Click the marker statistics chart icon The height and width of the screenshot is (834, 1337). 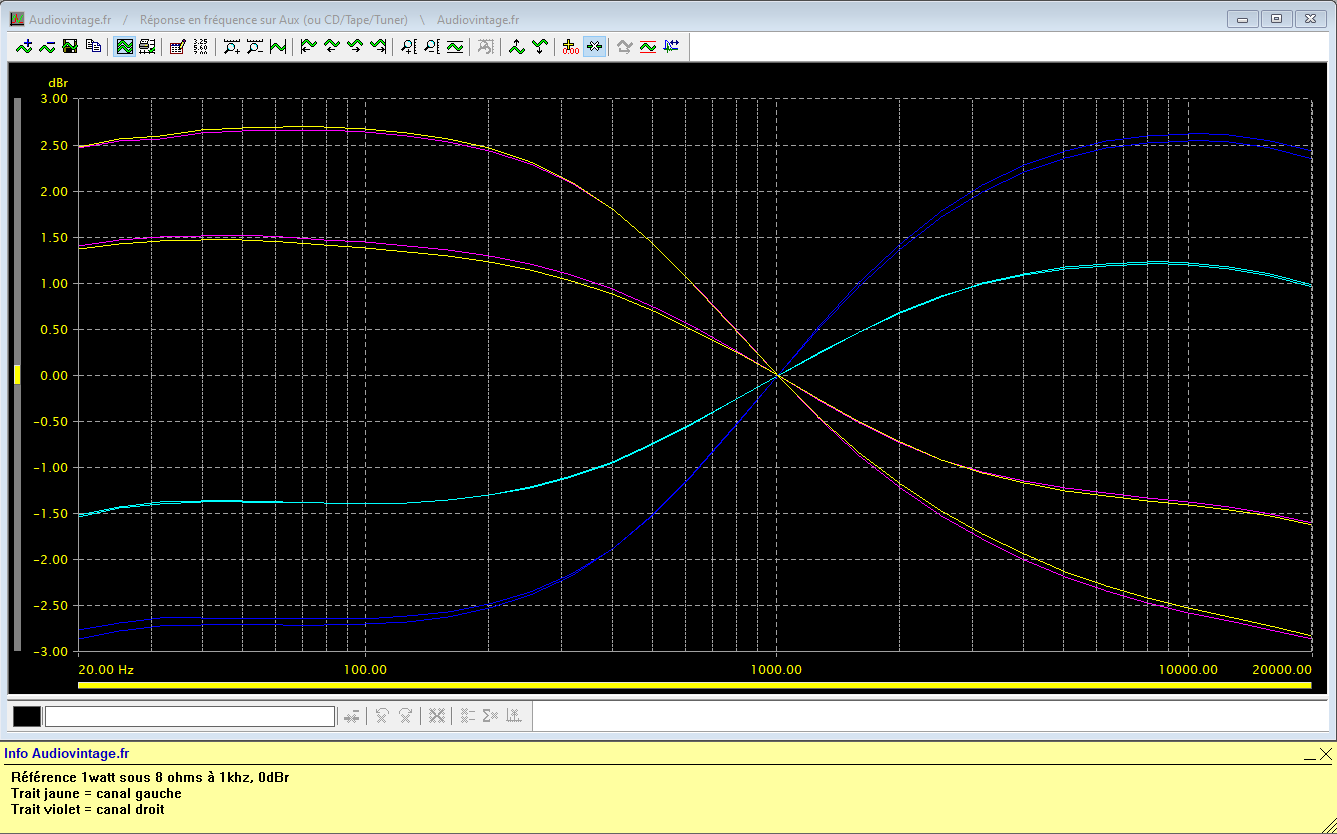coord(513,716)
